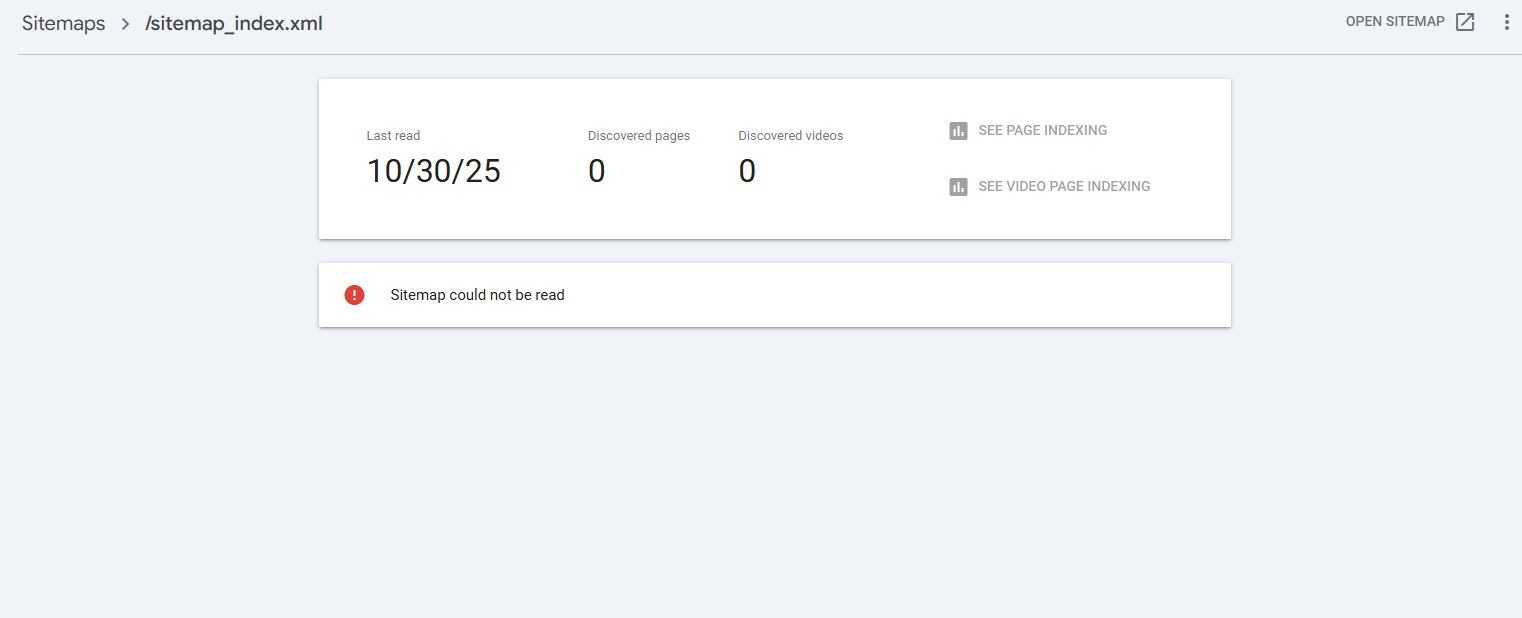
Task: Click the 'Sitemap could not be read' message
Action: tap(477, 295)
